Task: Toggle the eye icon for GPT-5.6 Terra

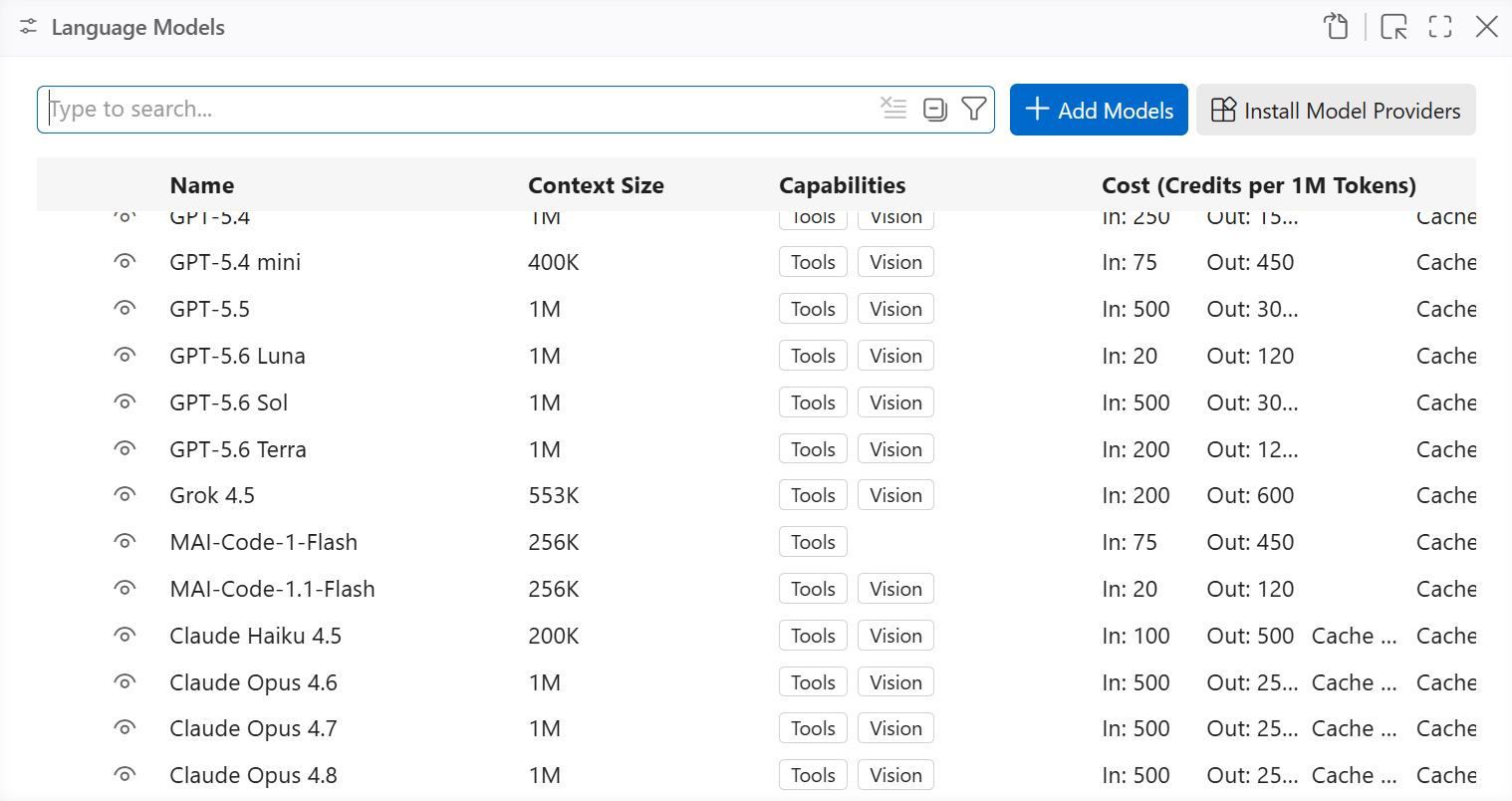Action: coord(125,449)
